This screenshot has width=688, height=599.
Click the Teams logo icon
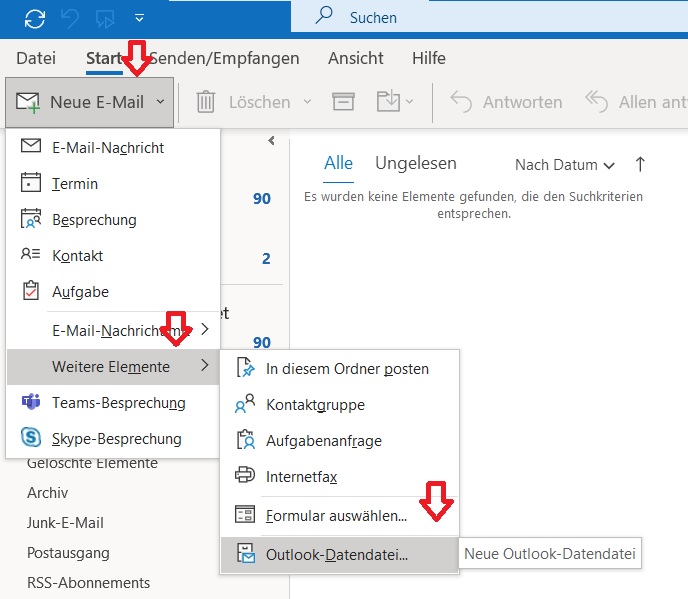coord(31,402)
